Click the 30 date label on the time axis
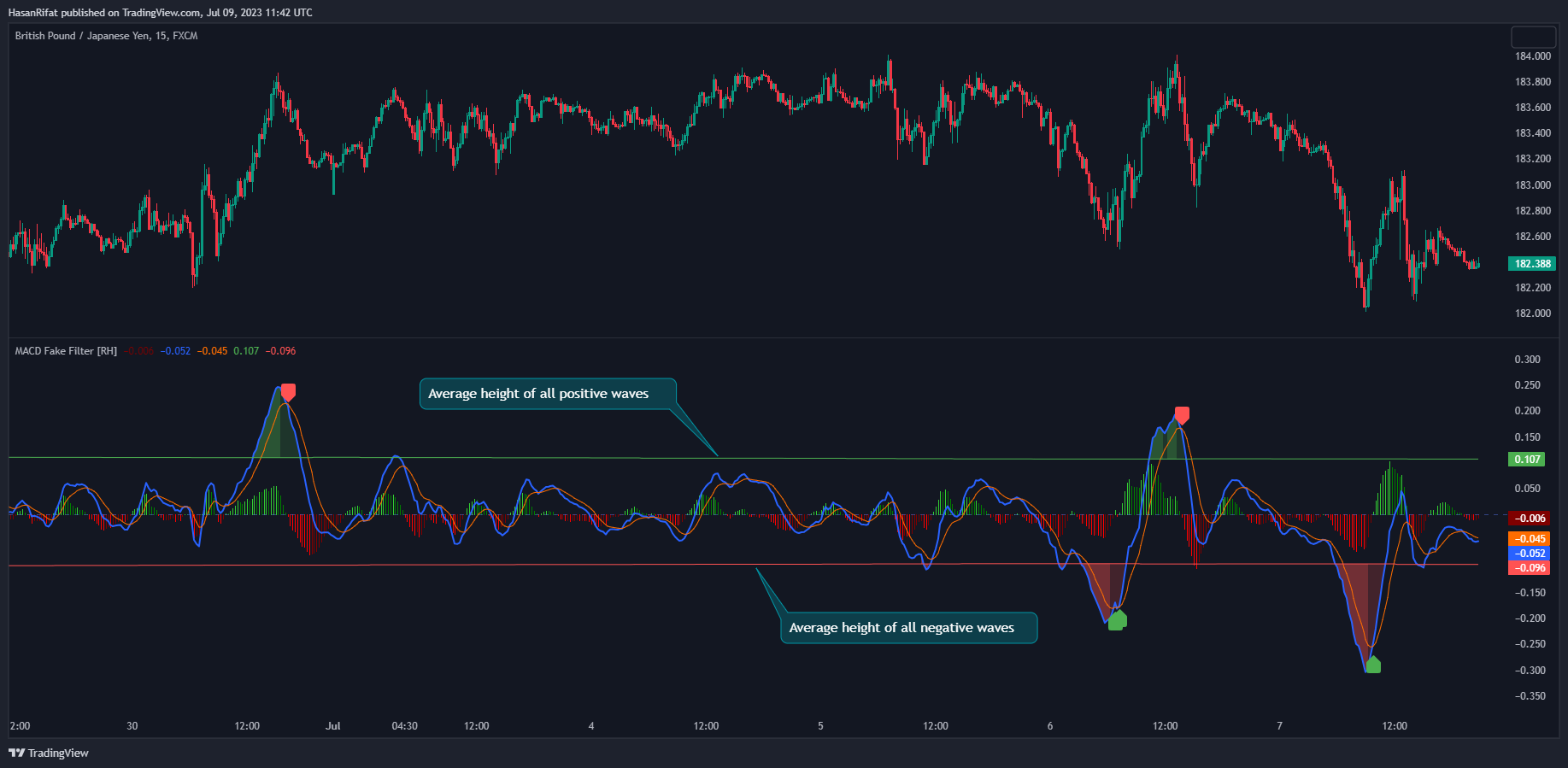The height and width of the screenshot is (768, 1568). tap(132, 726)
